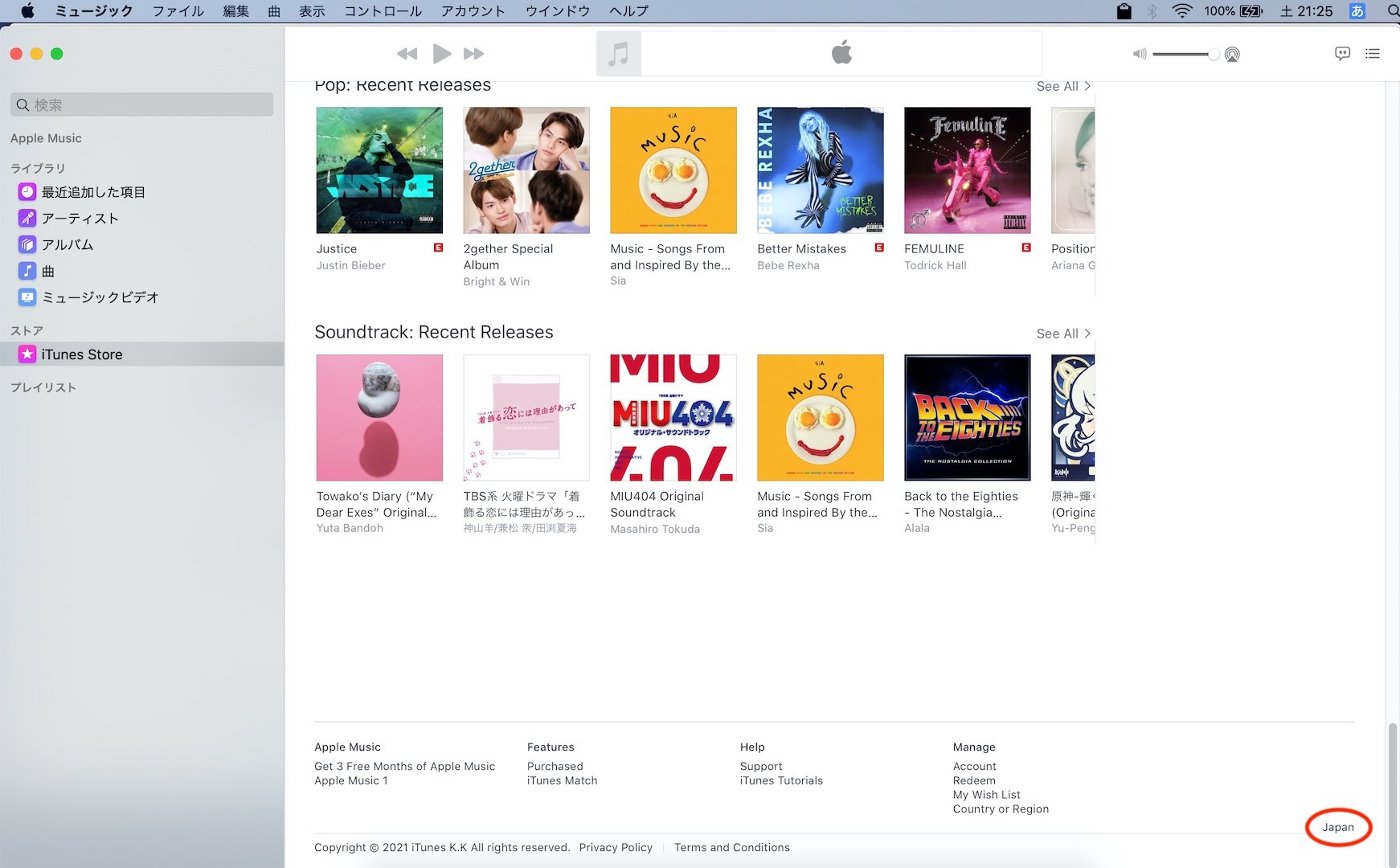This screenshot has width=1400, height=868.
Task: Select Apple Music in the sidebar
Action: pos(46,138)
